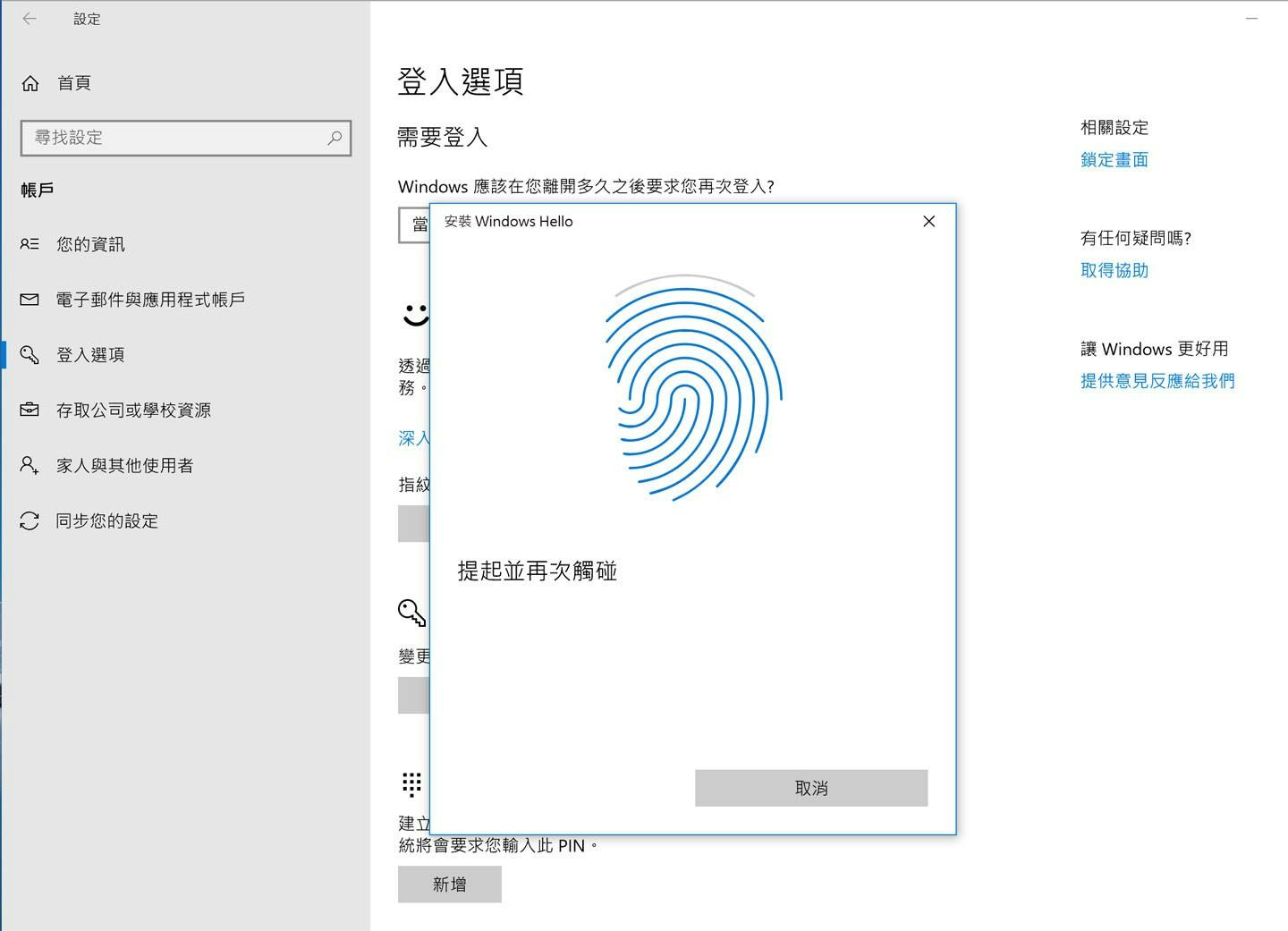This screenshot has height=931, width=1288.
Task: Close the 安裝 Windows Hello dialog
Action: pos(928,221)
